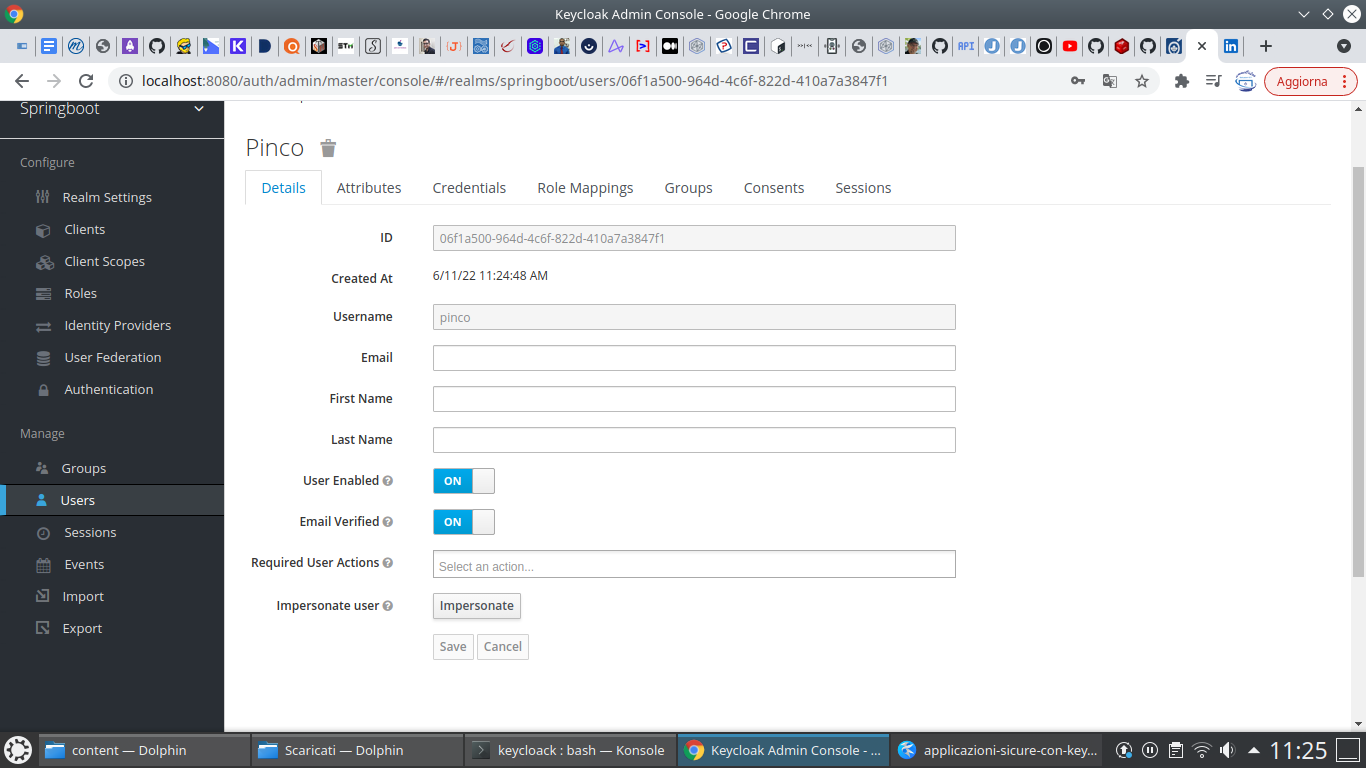Toggle User Enabled switch
The height and width of the screenshot is (768, 1366).
point(464,481)
